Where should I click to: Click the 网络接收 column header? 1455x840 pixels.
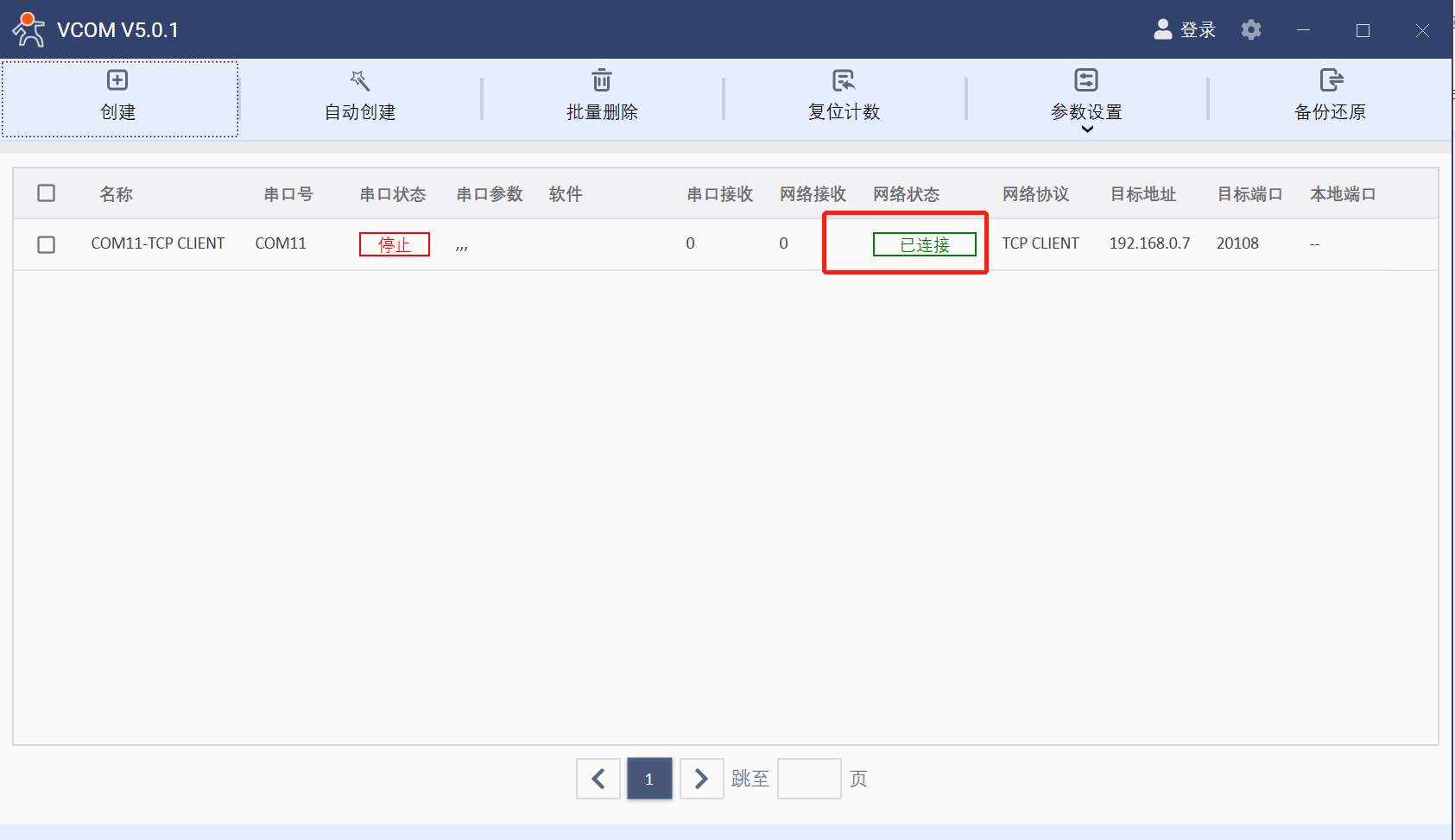click(x=813, y=194)
